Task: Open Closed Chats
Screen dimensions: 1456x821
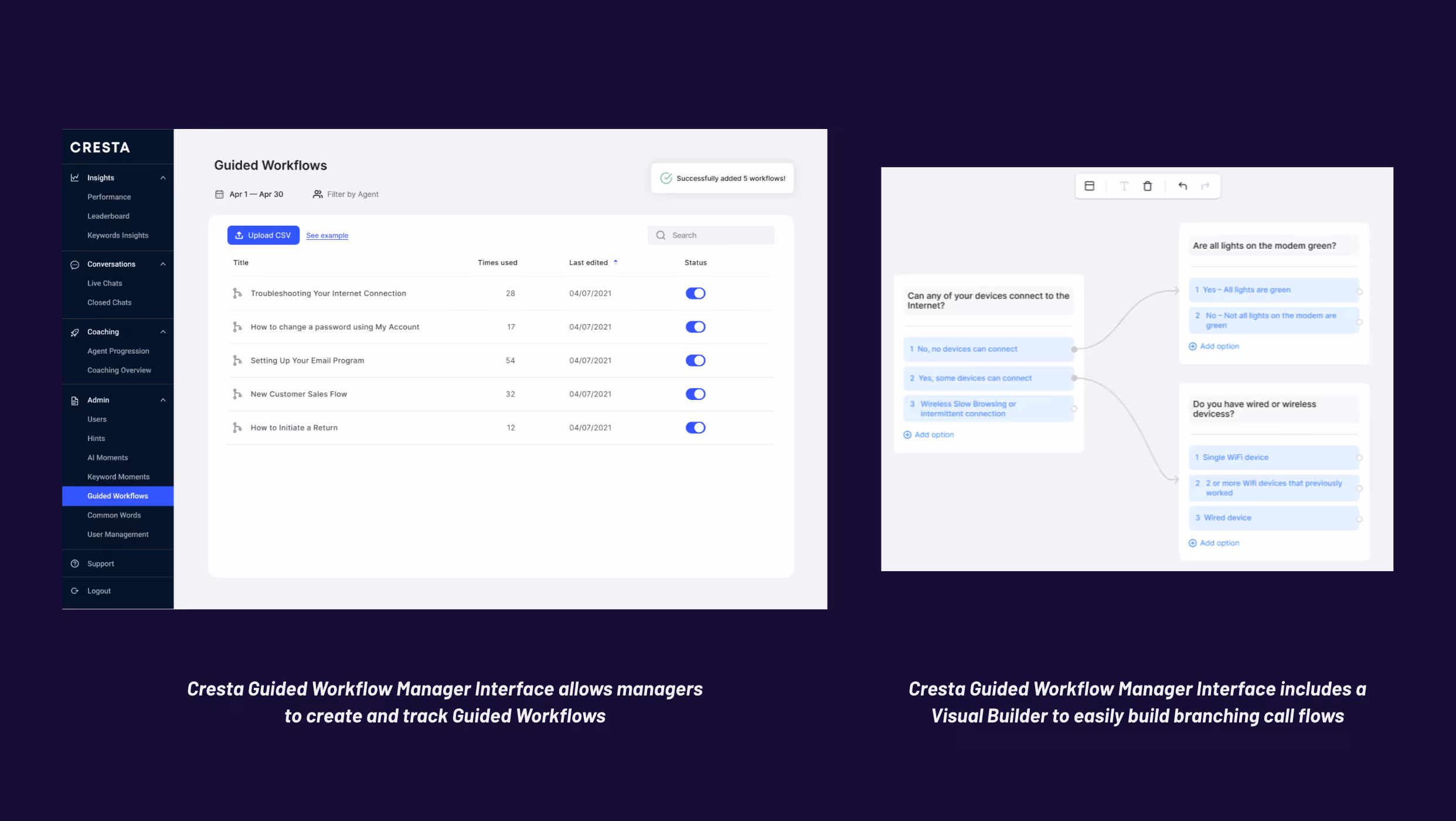Action: tap(110, 303)
